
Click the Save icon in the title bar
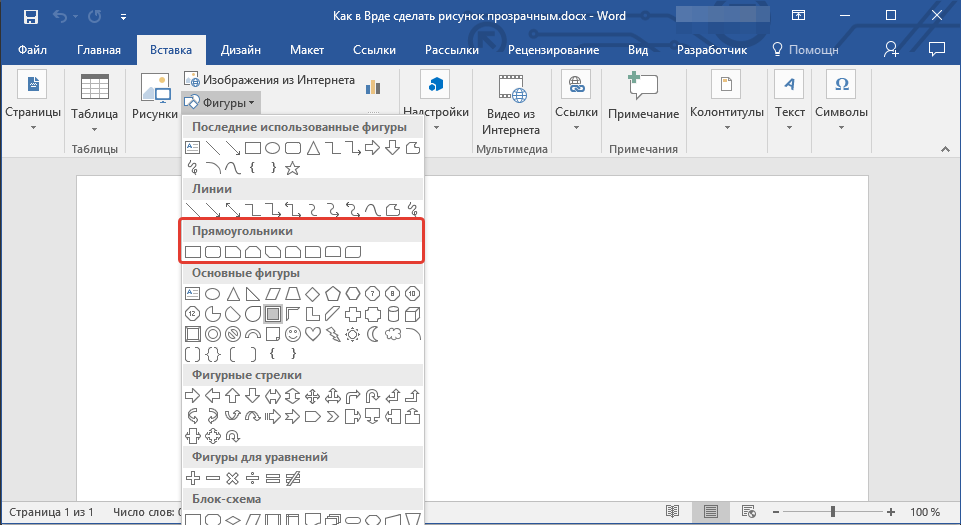click(31, 17)
